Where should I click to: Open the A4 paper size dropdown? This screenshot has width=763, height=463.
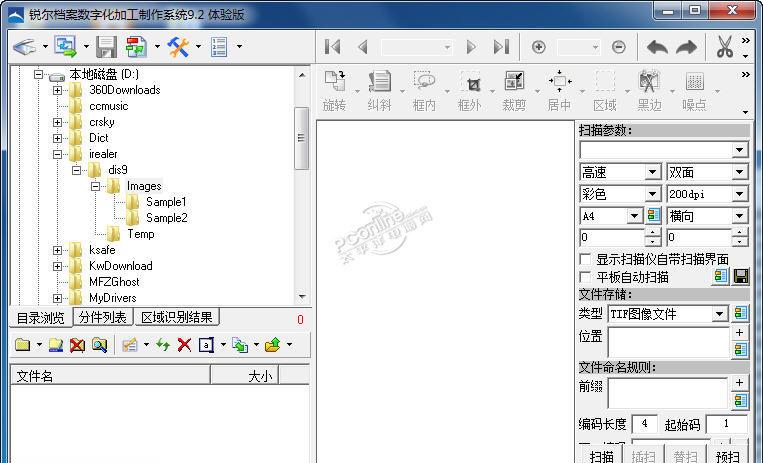634,216
